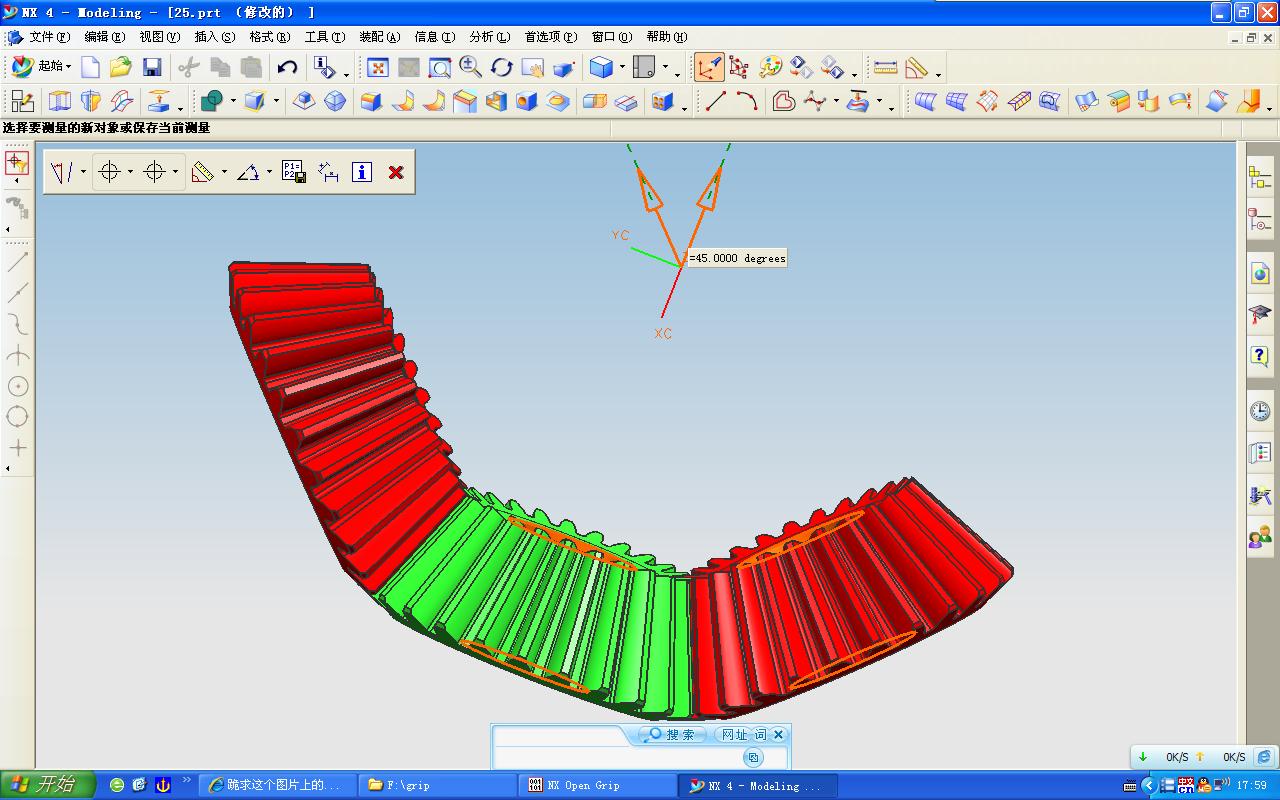Image resolution: width=1280 pixels, height=800 pixels.
Task: Select the Pan hand icon
Action: tap(533, 67)
